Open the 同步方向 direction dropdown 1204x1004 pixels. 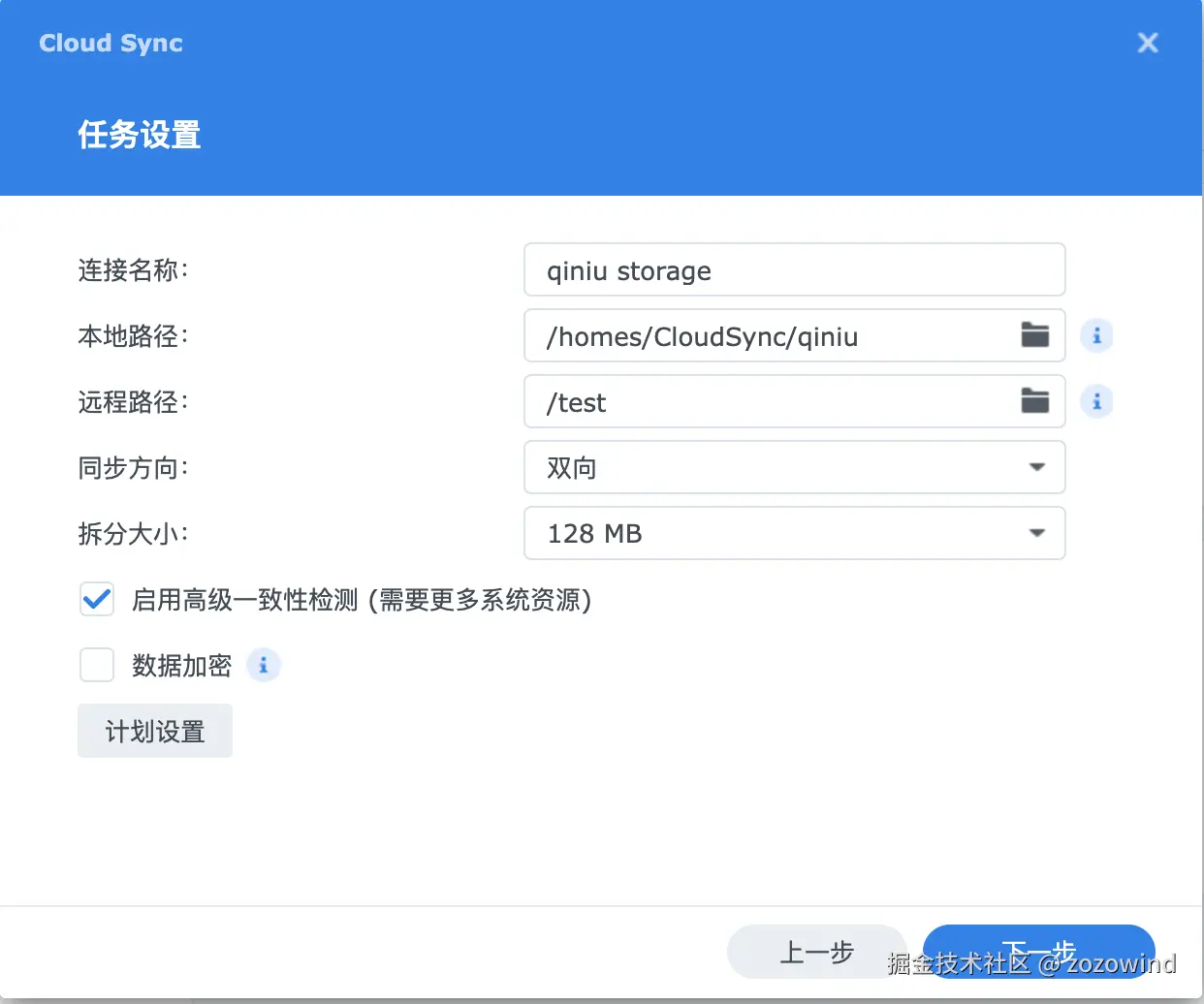click(x=795, y=467)
